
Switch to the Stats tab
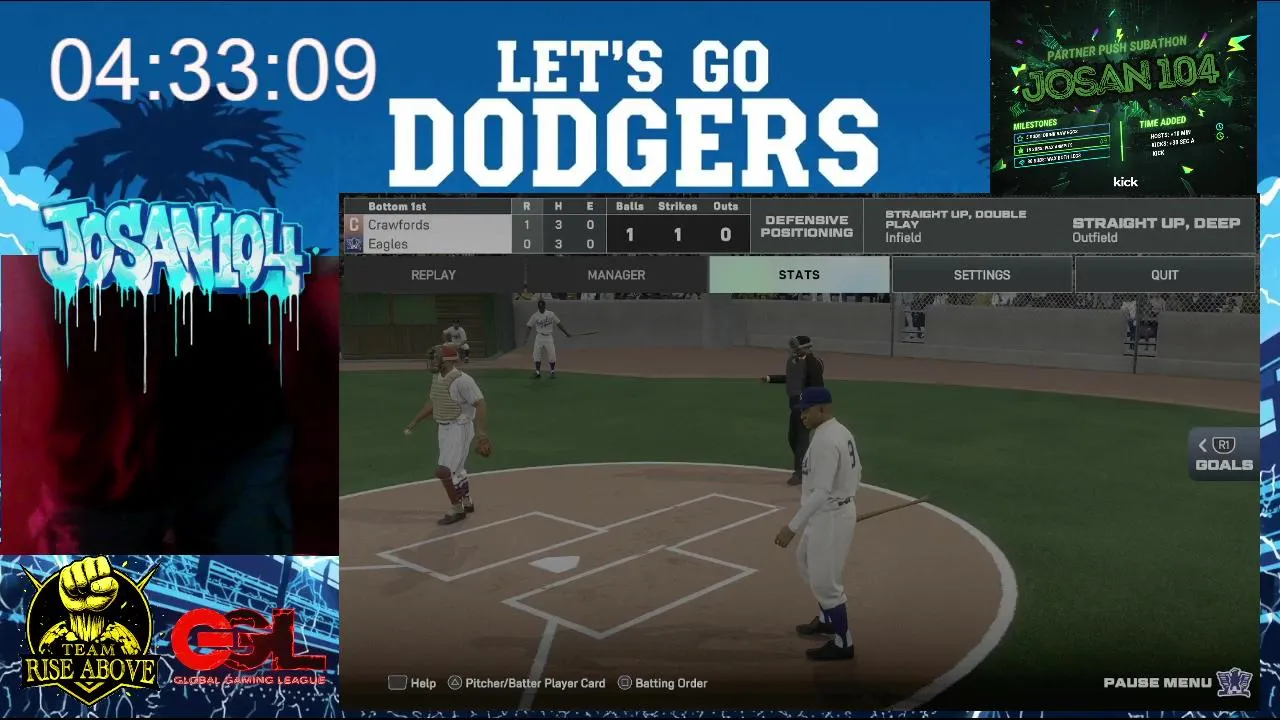point(799,275)
